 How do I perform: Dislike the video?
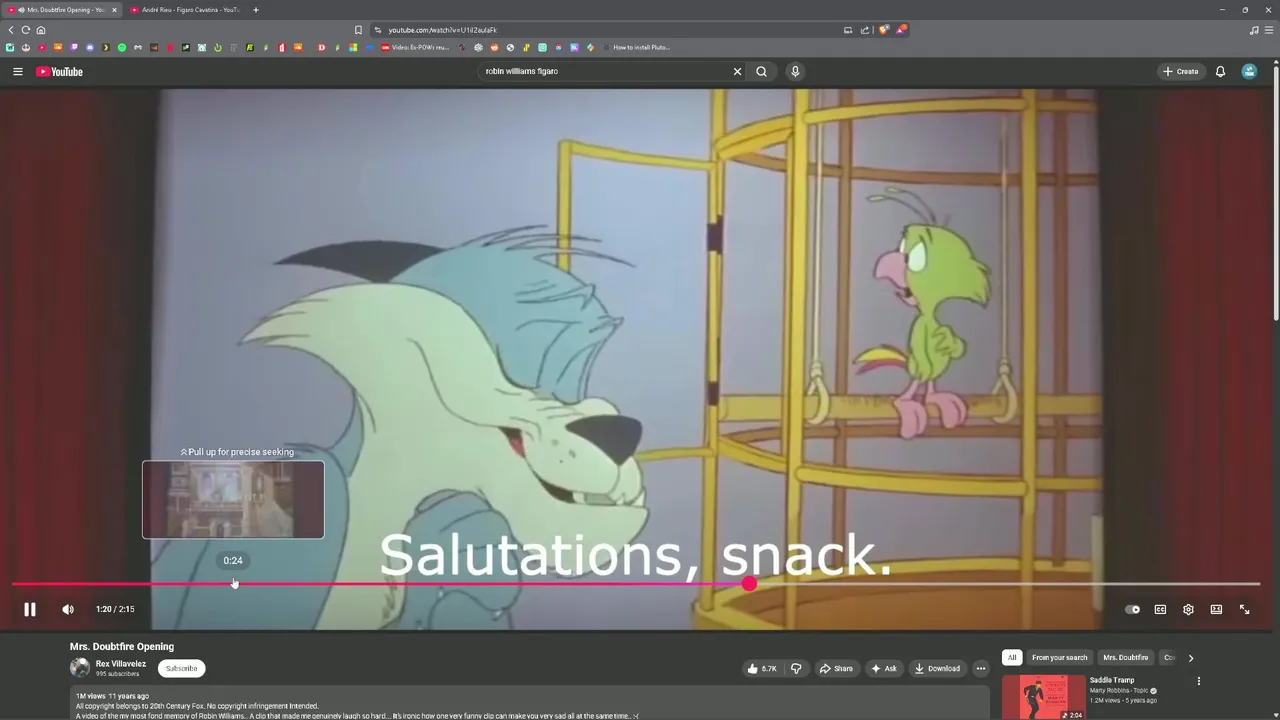tap(796, 668)
